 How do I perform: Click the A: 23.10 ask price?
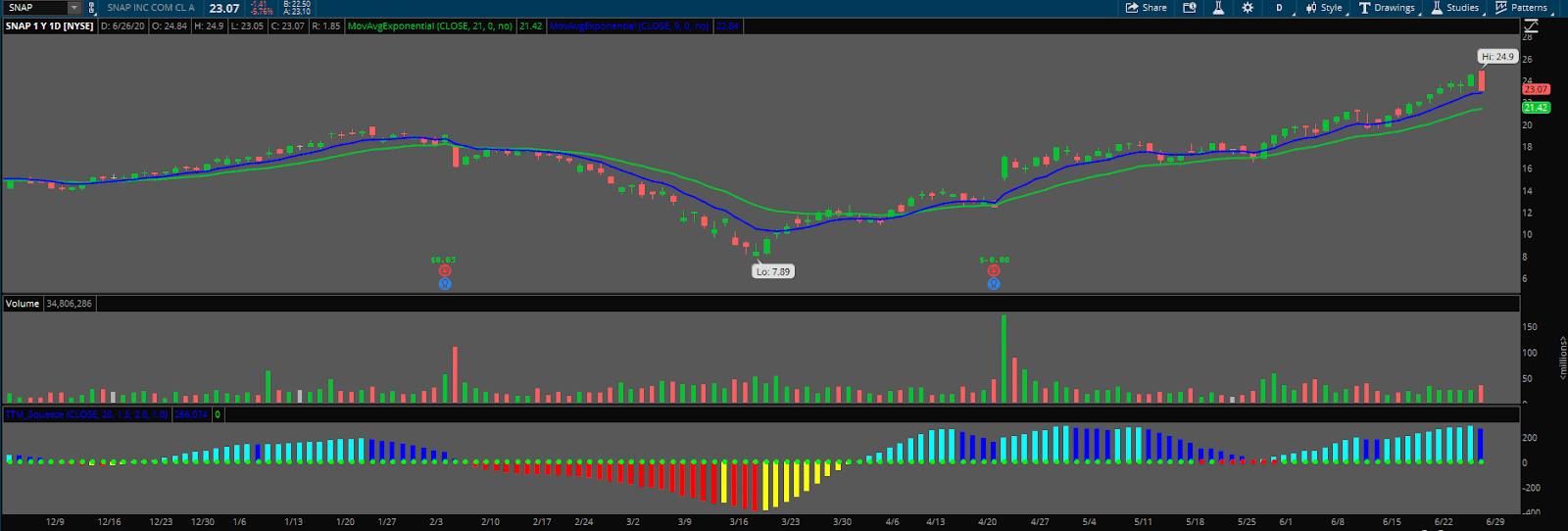(297, 12)
